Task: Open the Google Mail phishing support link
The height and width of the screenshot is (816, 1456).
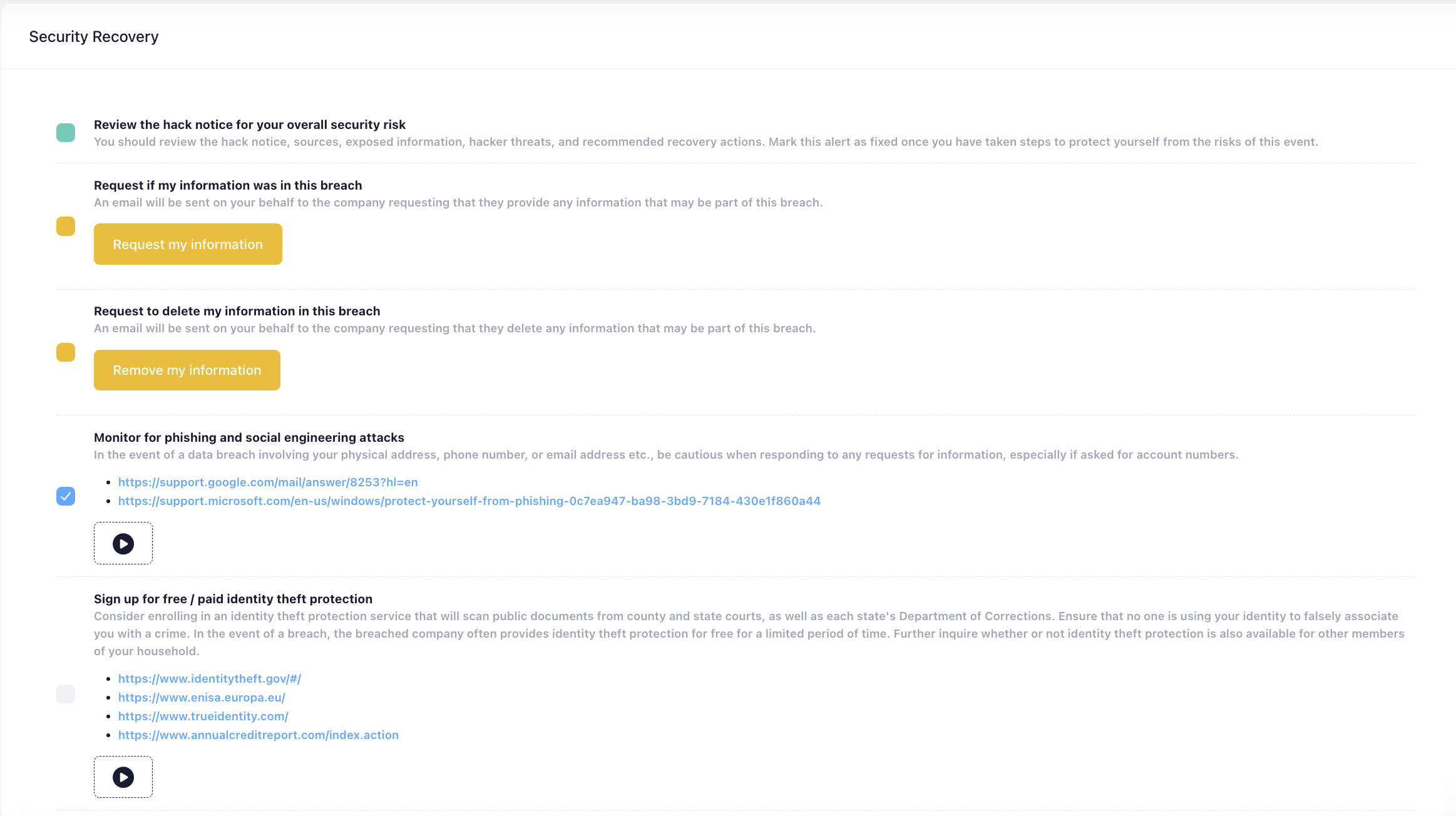Action: tap(268, 482)
